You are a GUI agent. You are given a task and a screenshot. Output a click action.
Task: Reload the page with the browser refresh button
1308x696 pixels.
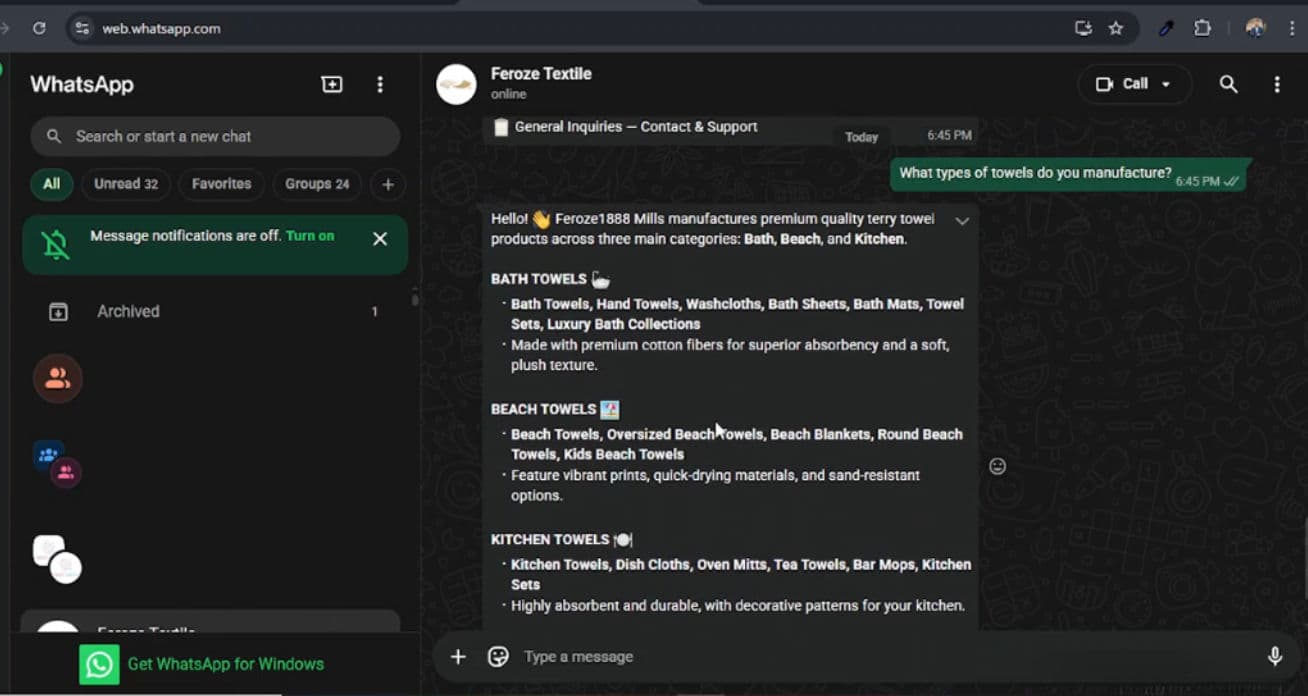[x=39, y=28]
